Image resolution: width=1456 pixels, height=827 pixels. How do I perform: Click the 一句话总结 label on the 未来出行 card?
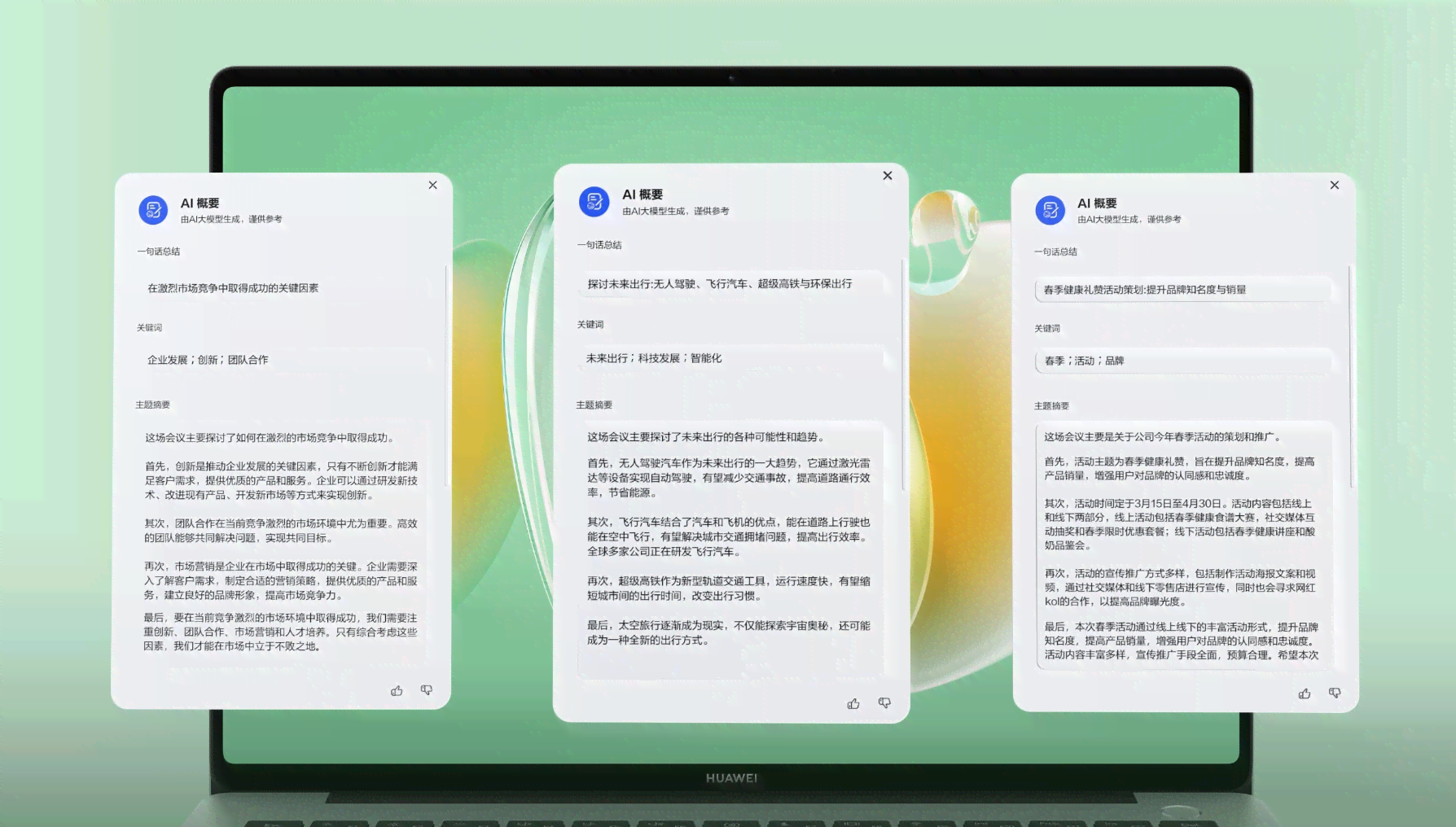tap(599, 245)
